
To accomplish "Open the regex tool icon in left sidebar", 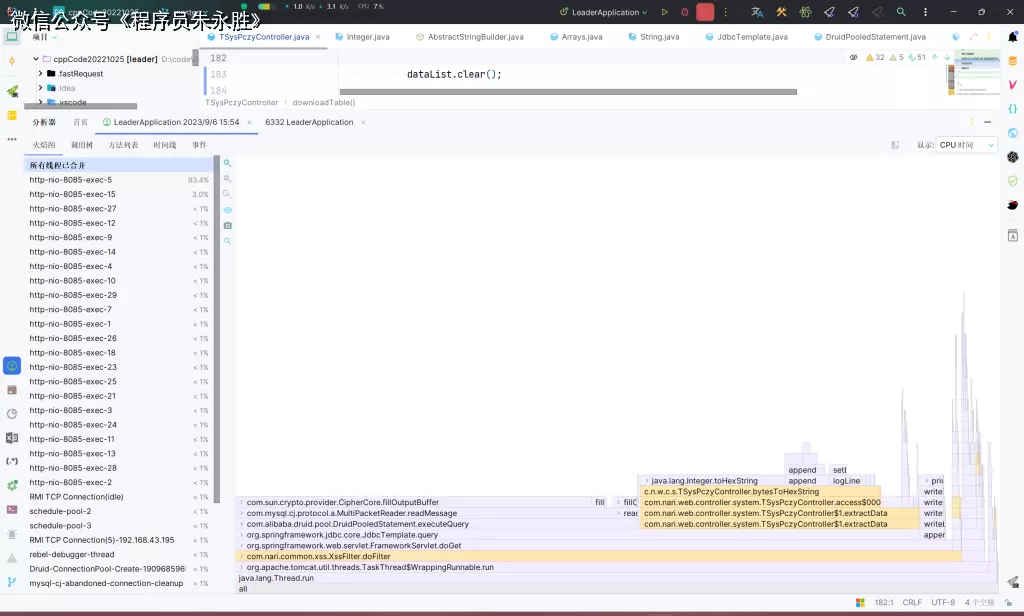I will pos(12,461).
